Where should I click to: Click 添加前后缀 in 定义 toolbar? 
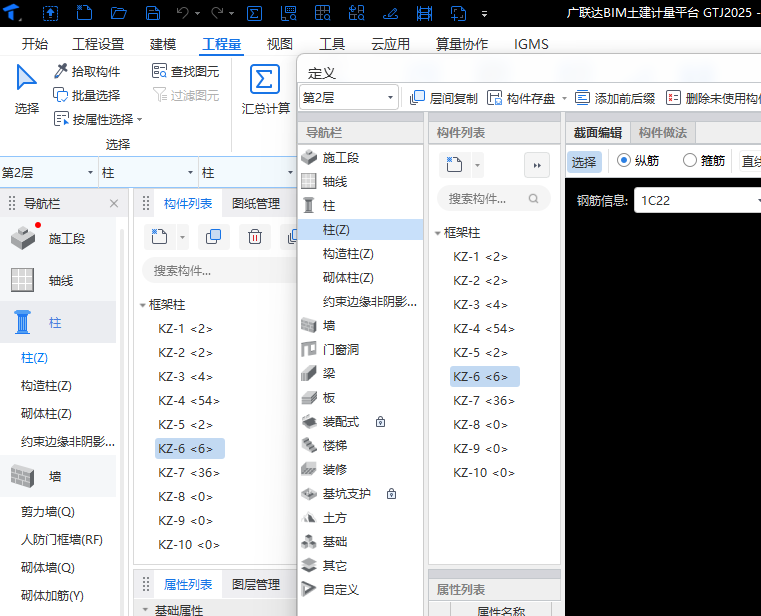pyautogui.click(x=615, y=98)
